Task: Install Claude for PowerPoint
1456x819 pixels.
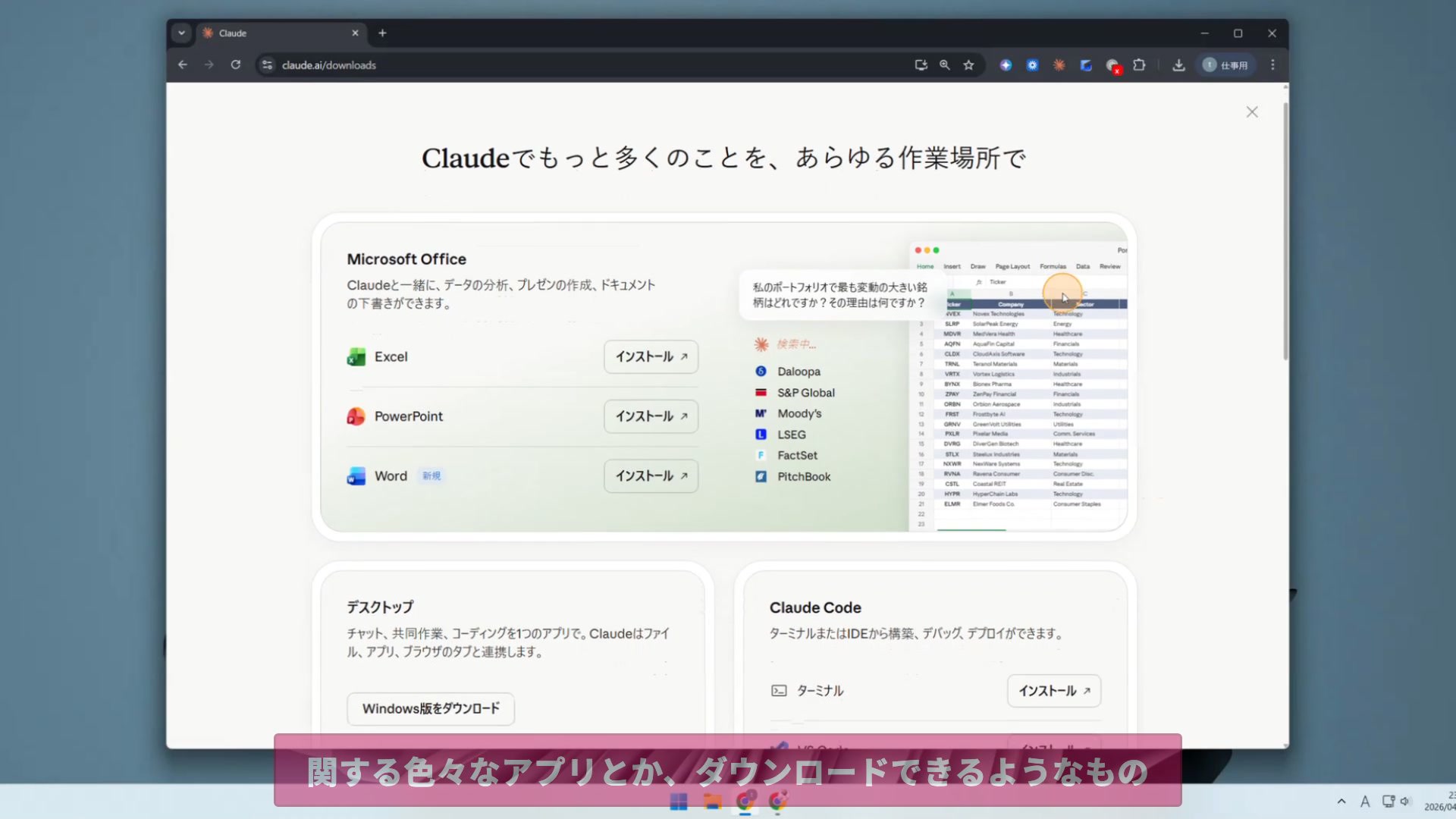Action: 651,416
